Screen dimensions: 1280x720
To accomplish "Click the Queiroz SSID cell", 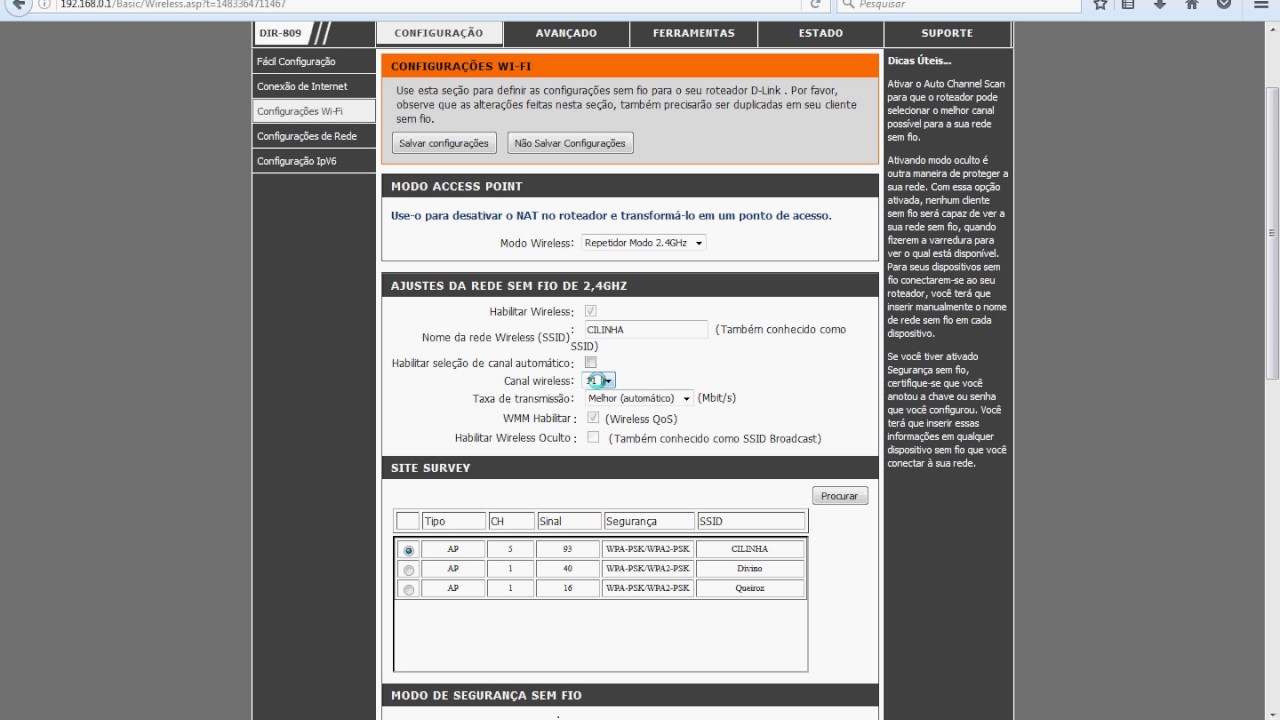I will pos(750,588).
